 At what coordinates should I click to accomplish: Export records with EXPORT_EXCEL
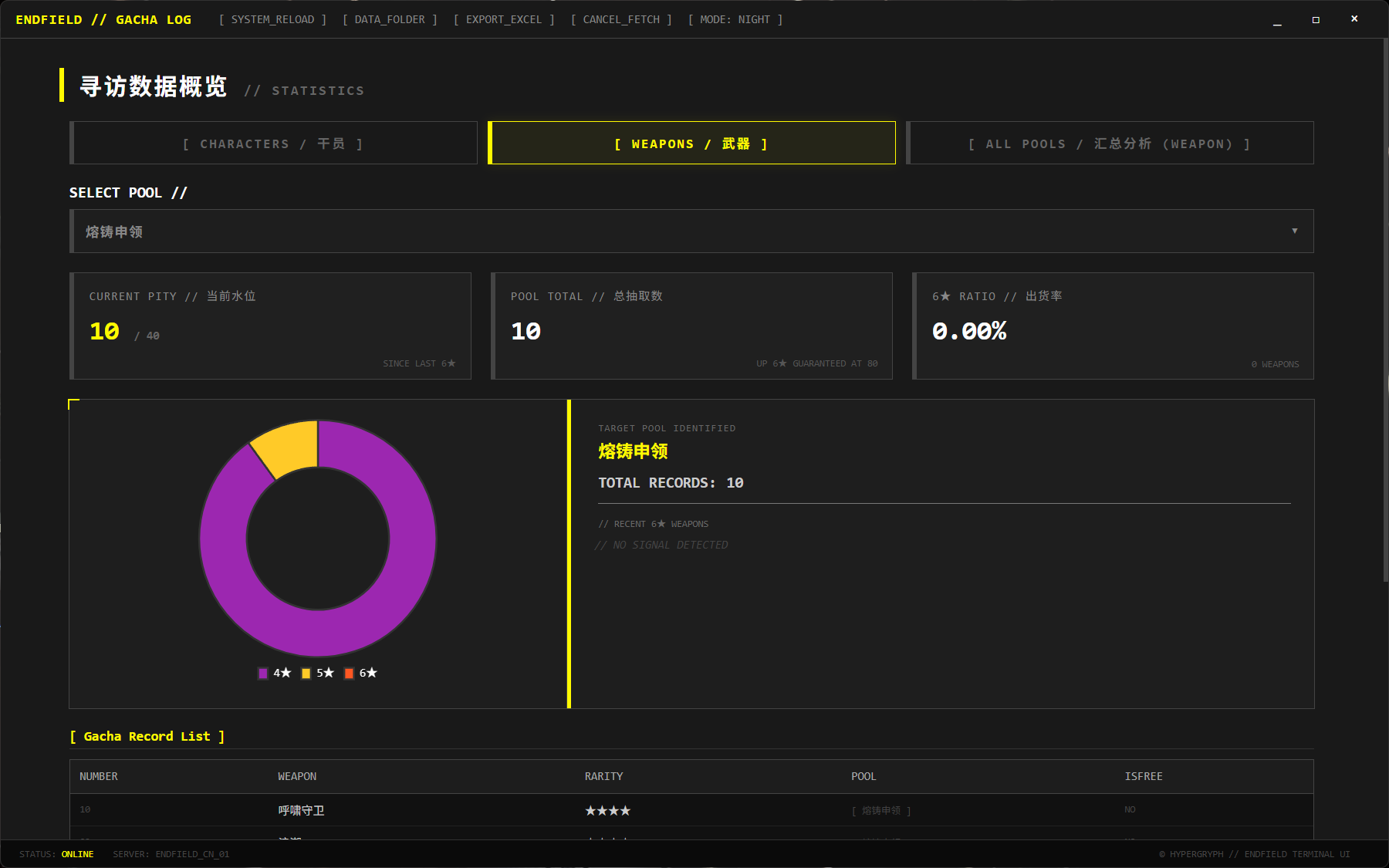click(504, 19)
